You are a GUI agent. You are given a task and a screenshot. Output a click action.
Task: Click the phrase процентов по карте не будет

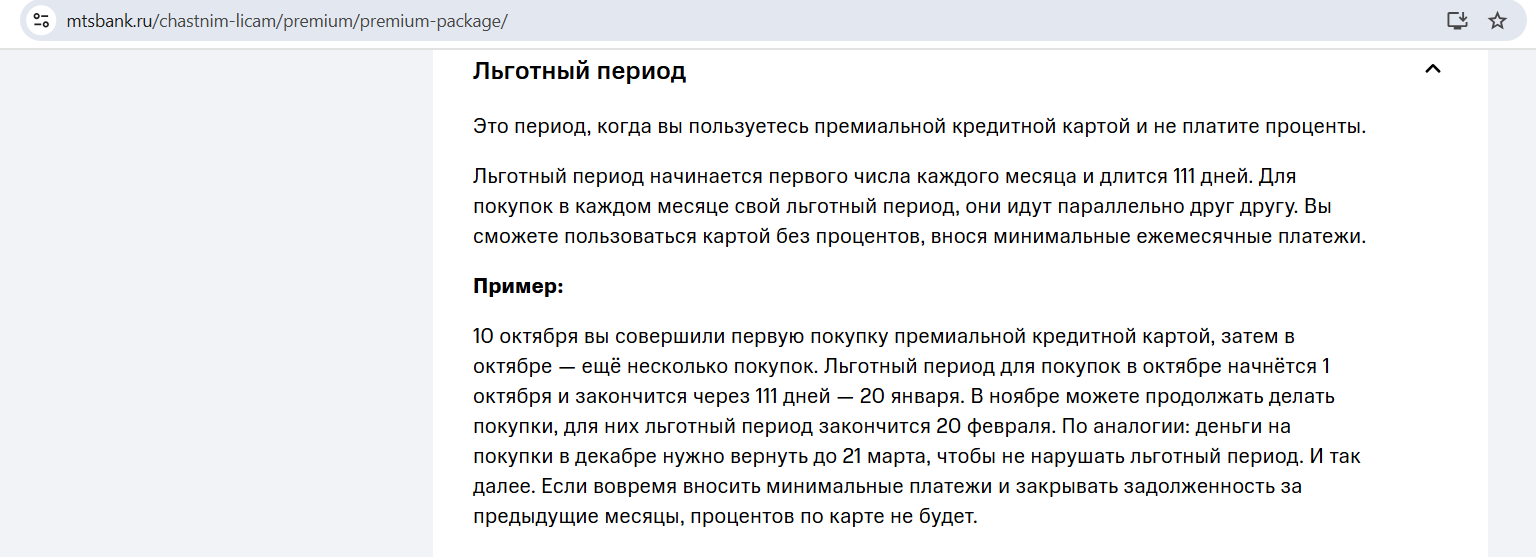(x=833, y=517)
